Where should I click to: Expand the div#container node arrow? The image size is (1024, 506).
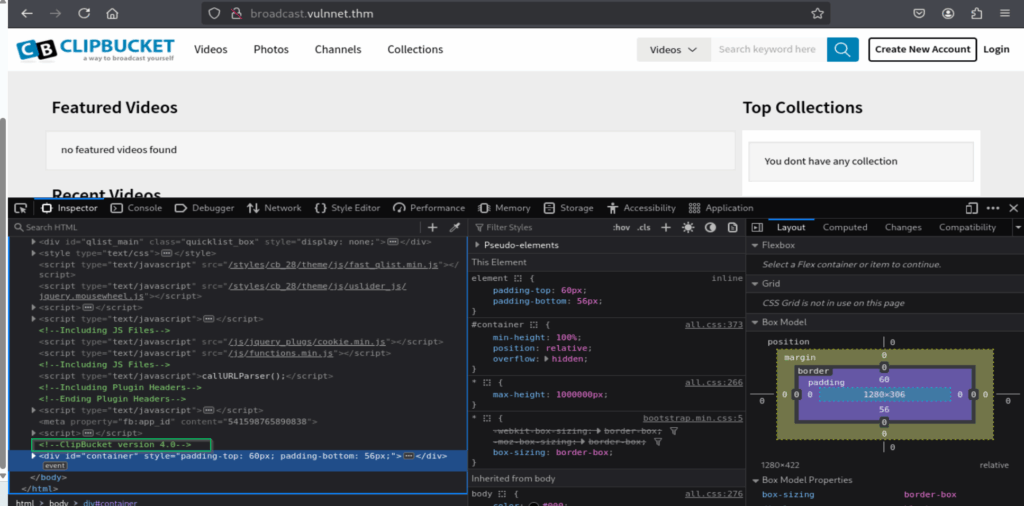34,456
